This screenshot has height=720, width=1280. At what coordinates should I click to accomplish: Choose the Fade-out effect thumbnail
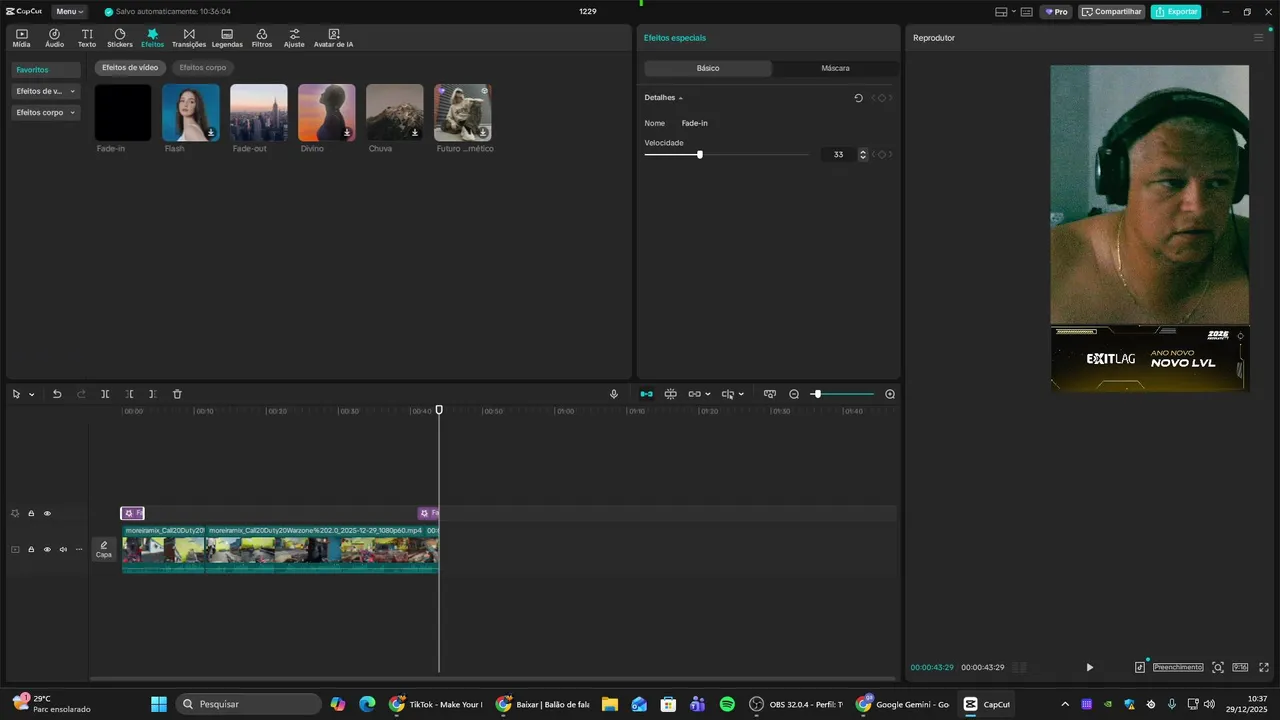(259, 112)
